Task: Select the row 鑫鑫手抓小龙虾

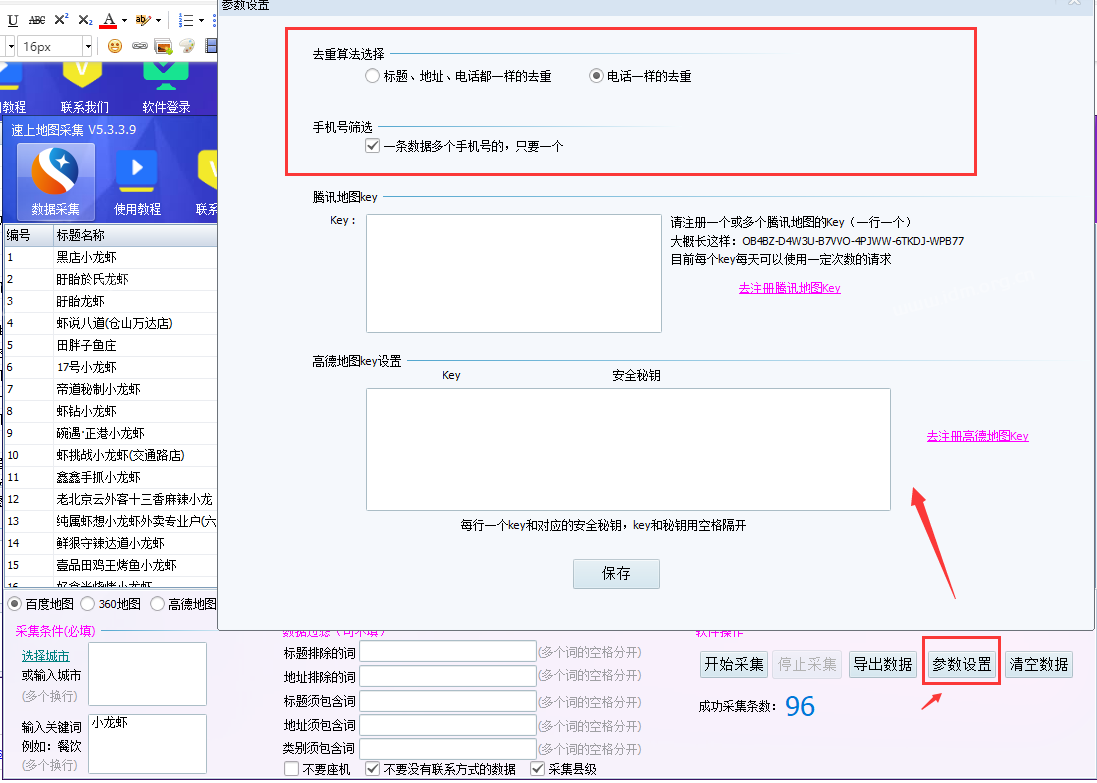Action: point(111,477)
